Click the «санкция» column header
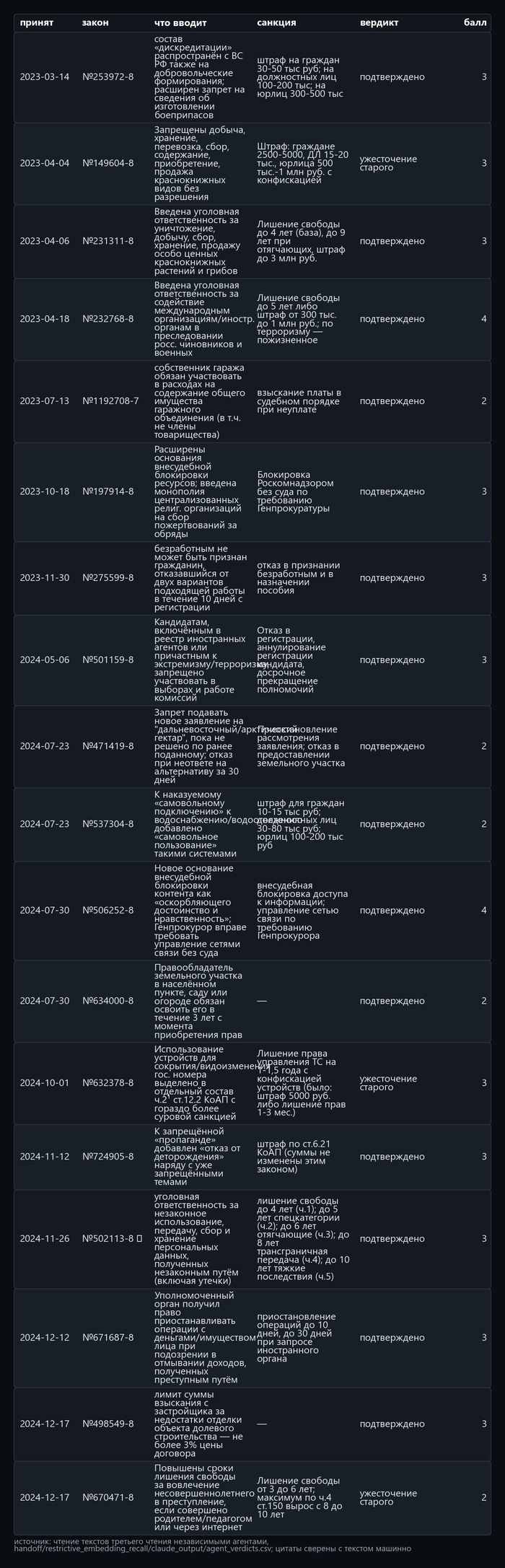The image size is (505, 1568). click(276, 22)
